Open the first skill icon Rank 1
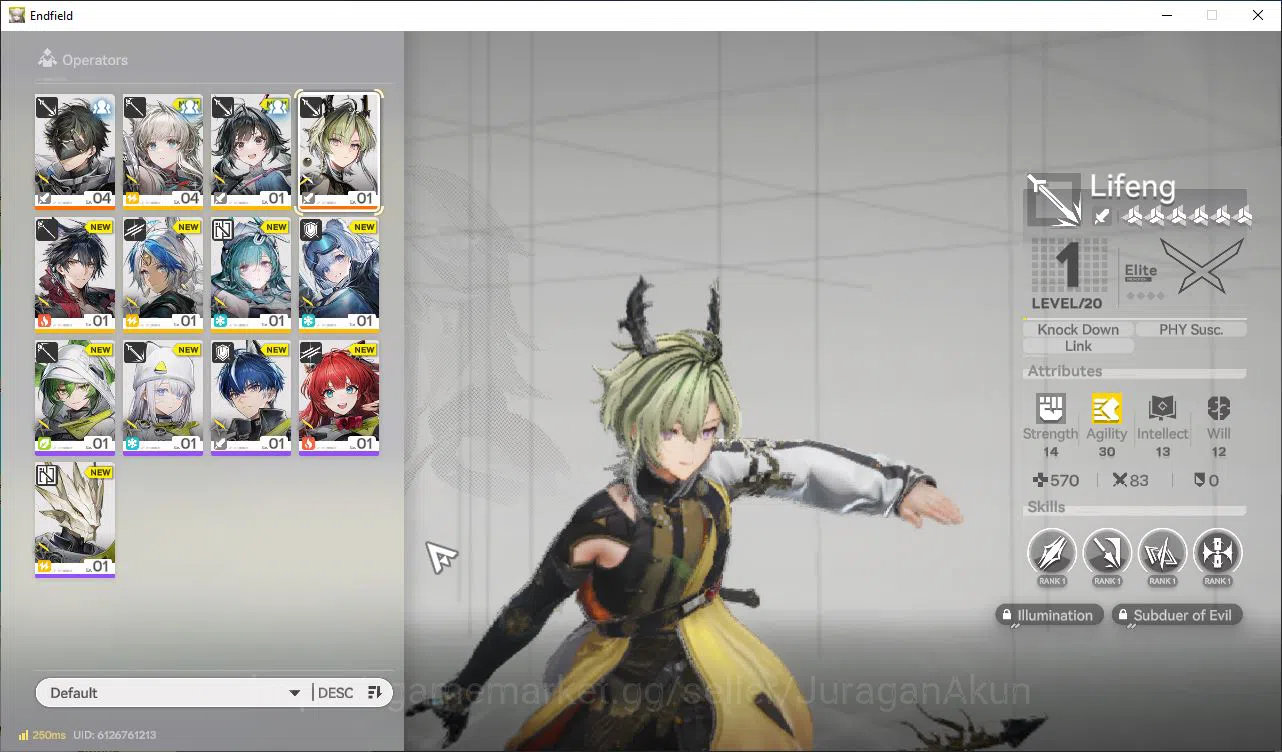 (x=1052, y=552)
